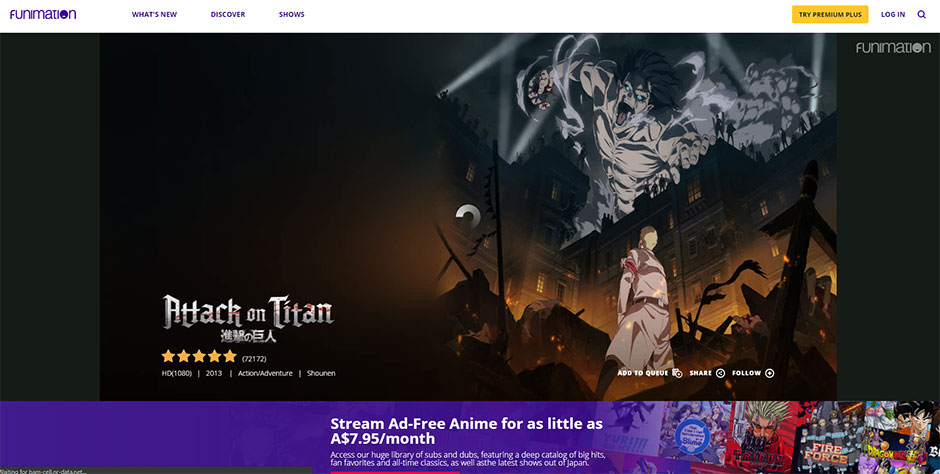
Task: Click the Trigun poster thumbnail
Action: point(759,437)
